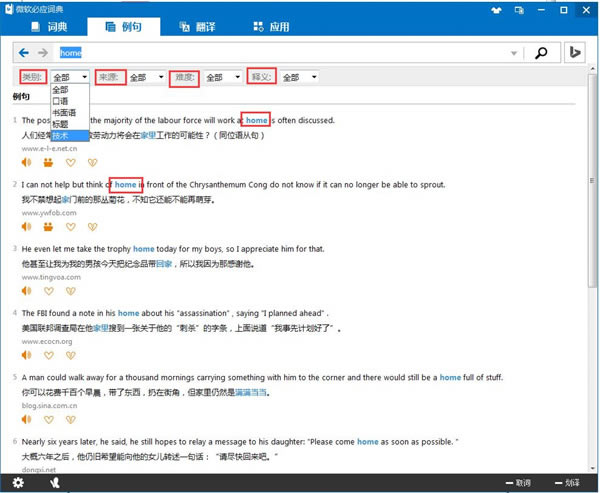Click the Bing logo icon
The height and width of the screenshot is (493, 600).
click(575, 52)
